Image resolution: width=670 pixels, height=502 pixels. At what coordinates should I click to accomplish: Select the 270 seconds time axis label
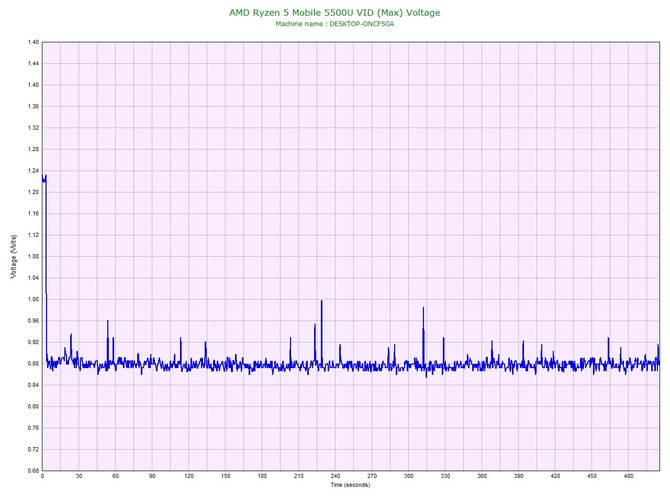(372, 476)
